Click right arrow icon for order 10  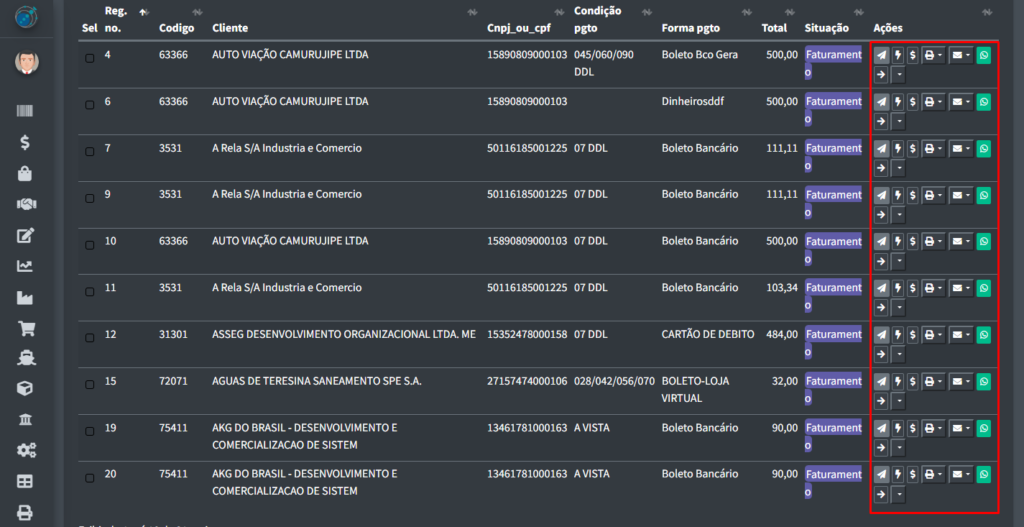(x=880, y=261)
